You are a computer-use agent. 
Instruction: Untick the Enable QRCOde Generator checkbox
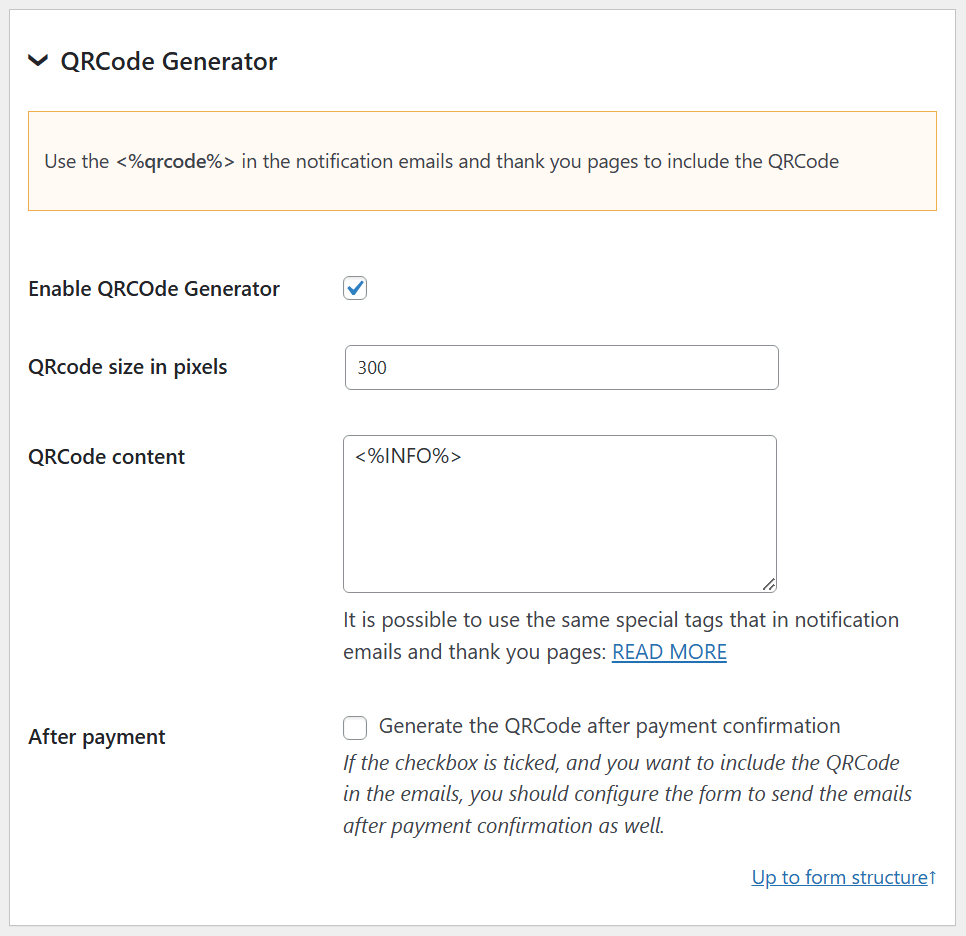pyautogui.click(x=355, y=289)
